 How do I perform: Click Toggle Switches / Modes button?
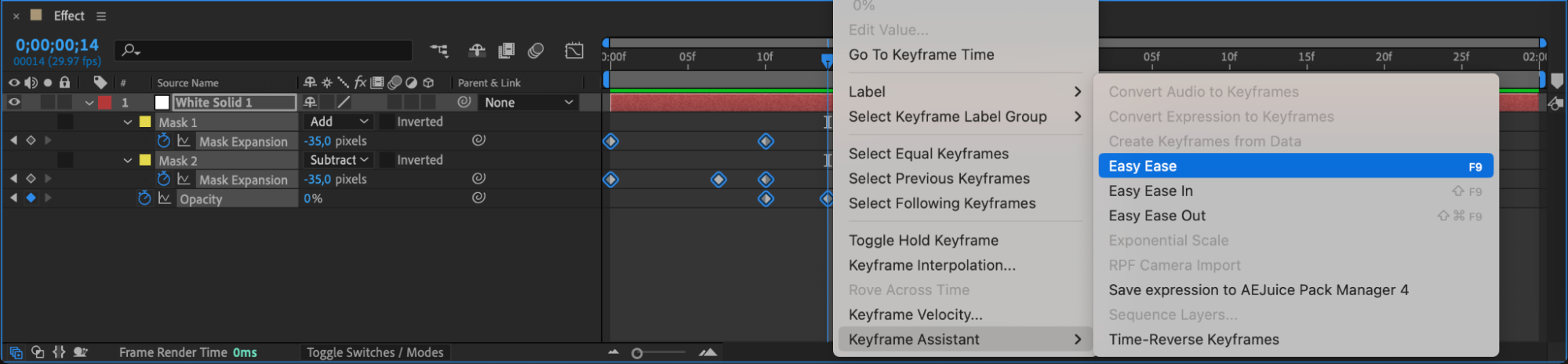tap(375, 353)
